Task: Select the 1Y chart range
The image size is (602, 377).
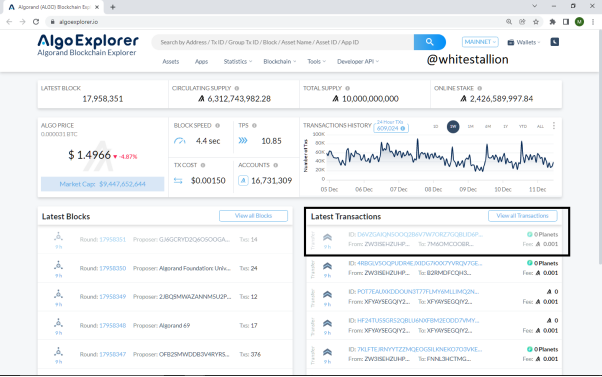Action: [505, 126]
